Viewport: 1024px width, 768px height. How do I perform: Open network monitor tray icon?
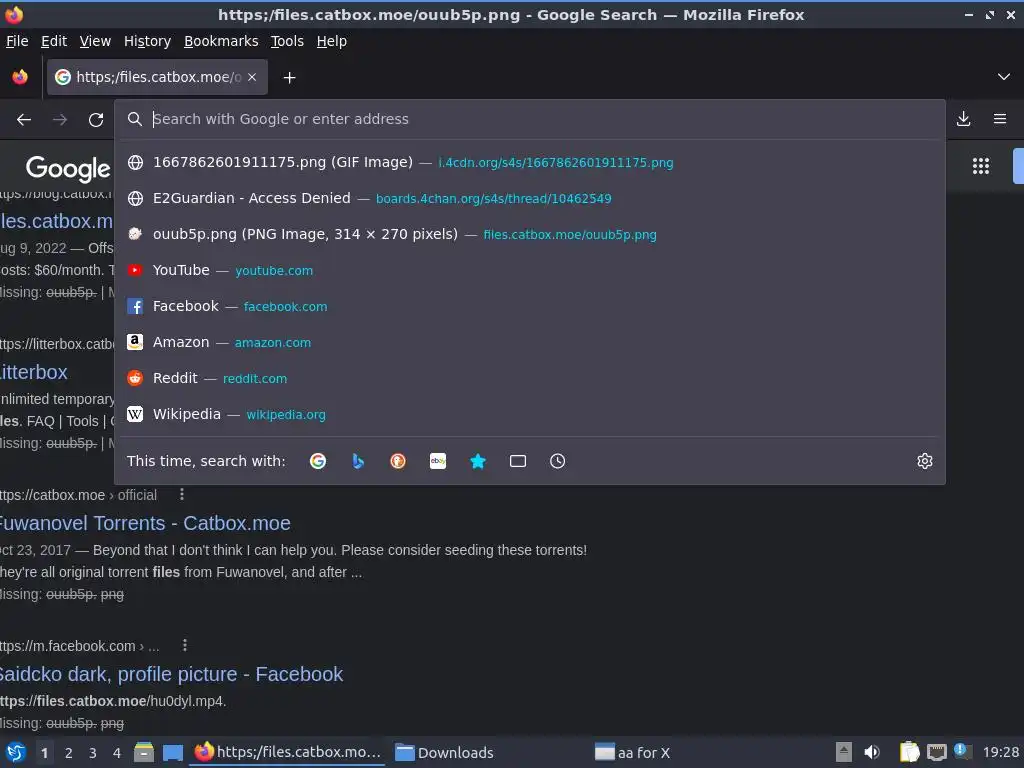936,752
